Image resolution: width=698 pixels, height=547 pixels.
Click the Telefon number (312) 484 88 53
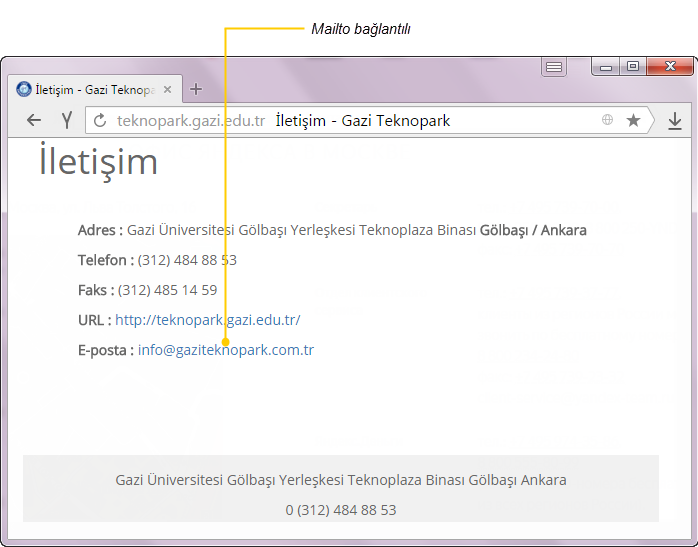[187, 260]
